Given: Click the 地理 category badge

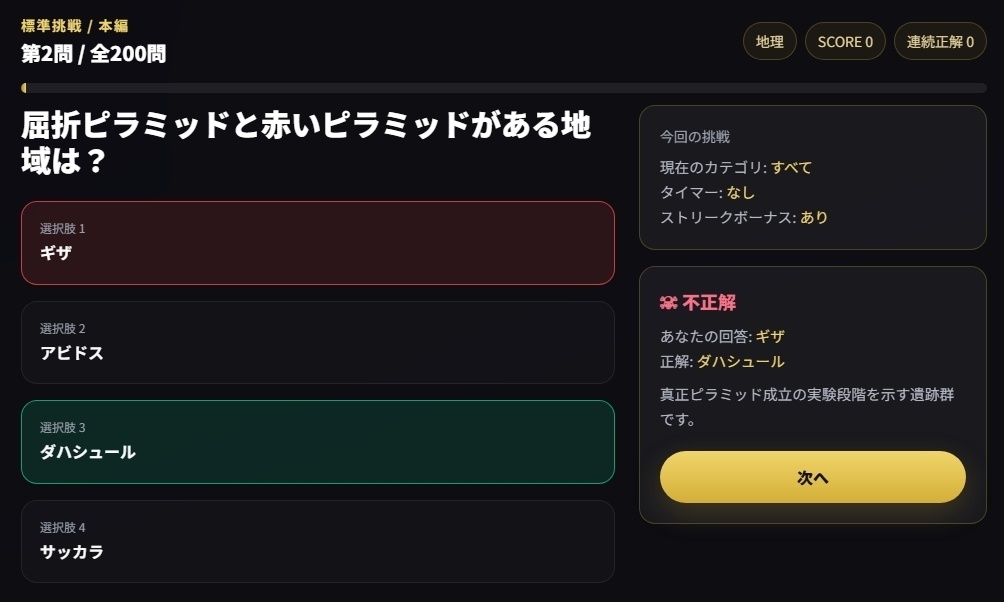Looking at the screenshot, I should pos(769,41).
